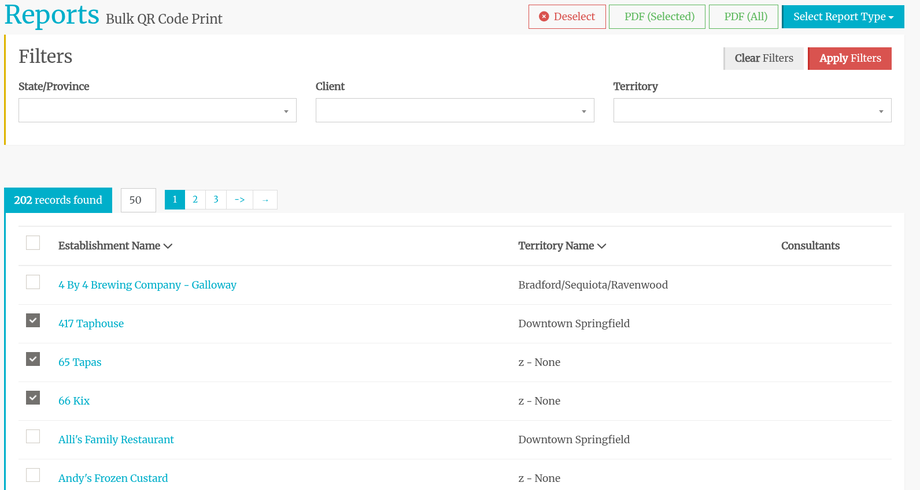Click the next page arrow
The height and width of the screenshot is (490, 920).
(x=240, y=200)
